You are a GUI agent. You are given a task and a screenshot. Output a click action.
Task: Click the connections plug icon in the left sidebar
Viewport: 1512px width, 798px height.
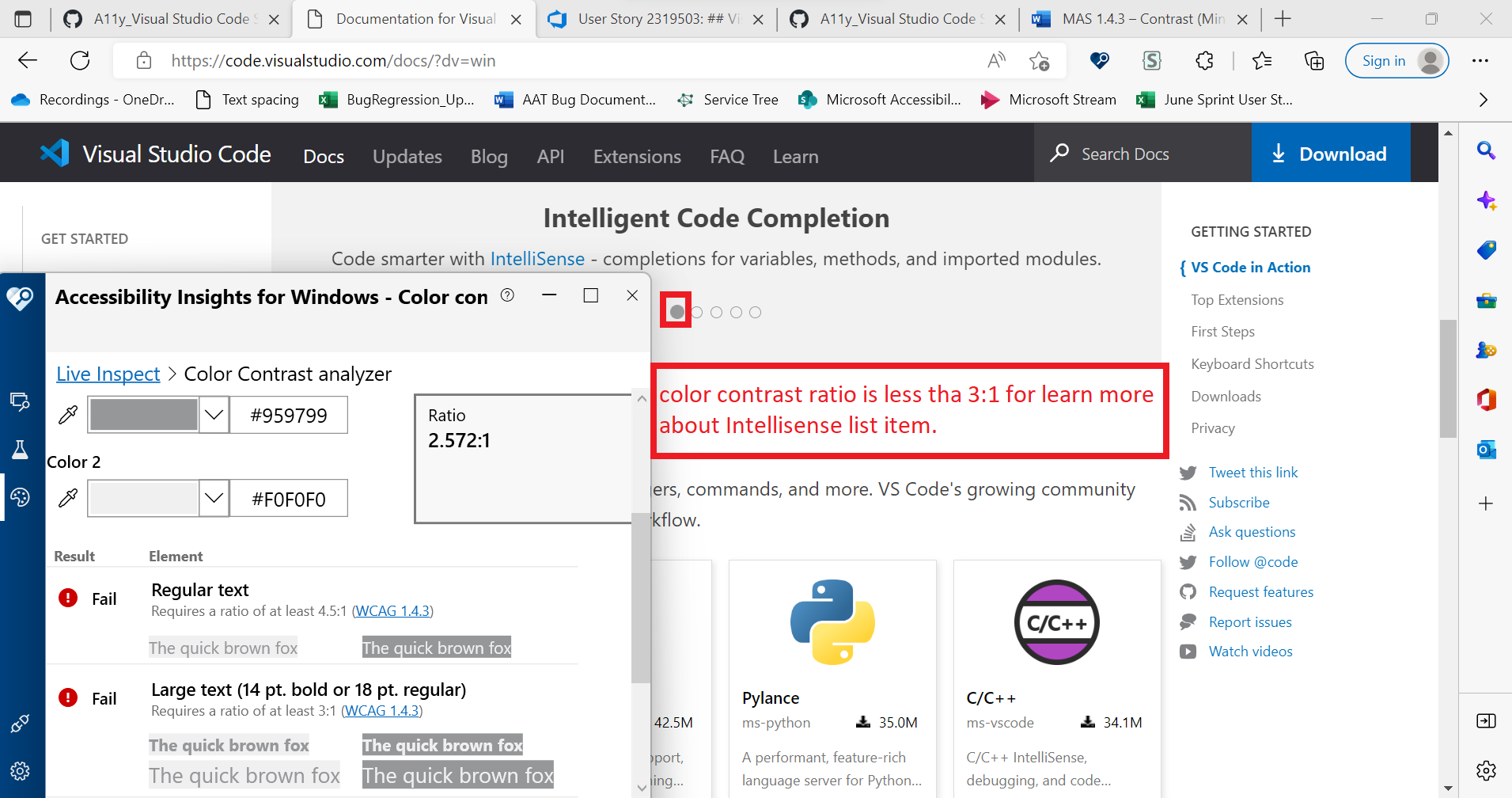point(21,723)
